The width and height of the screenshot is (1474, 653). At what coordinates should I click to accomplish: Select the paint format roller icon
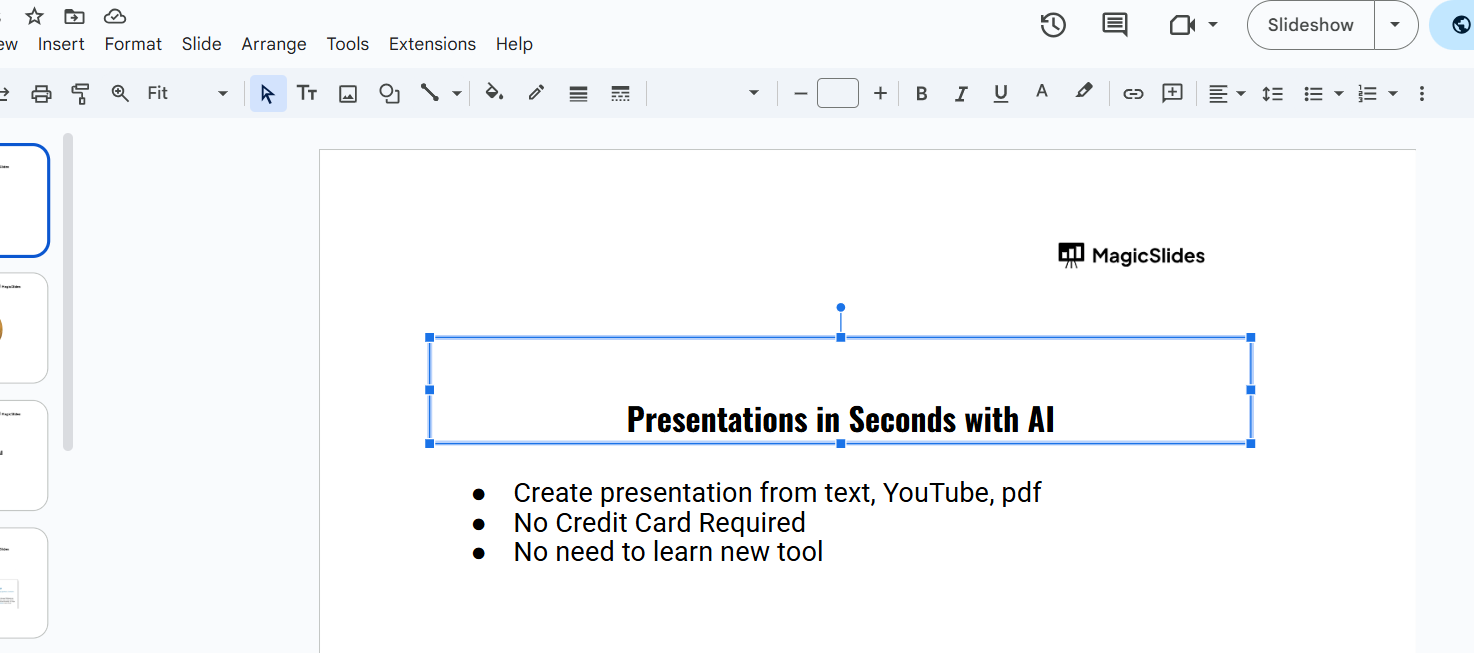point(81,94)
